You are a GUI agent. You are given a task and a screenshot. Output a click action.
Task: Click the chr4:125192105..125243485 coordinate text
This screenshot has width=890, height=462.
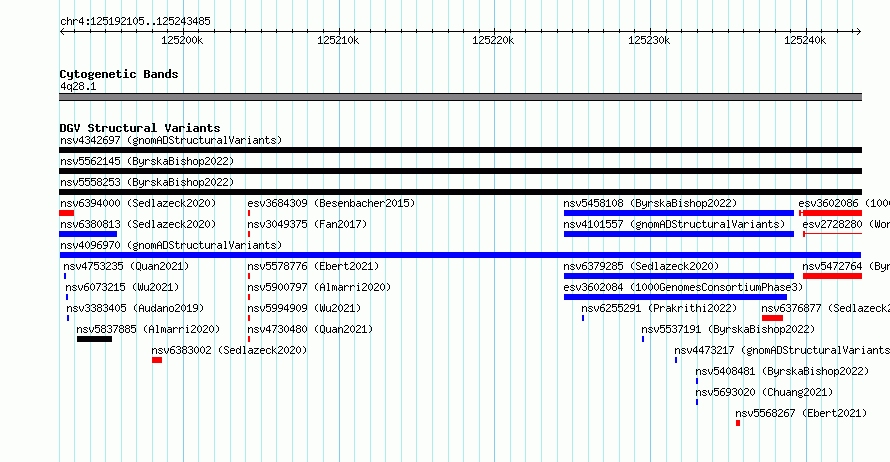[x=135, y=21]
